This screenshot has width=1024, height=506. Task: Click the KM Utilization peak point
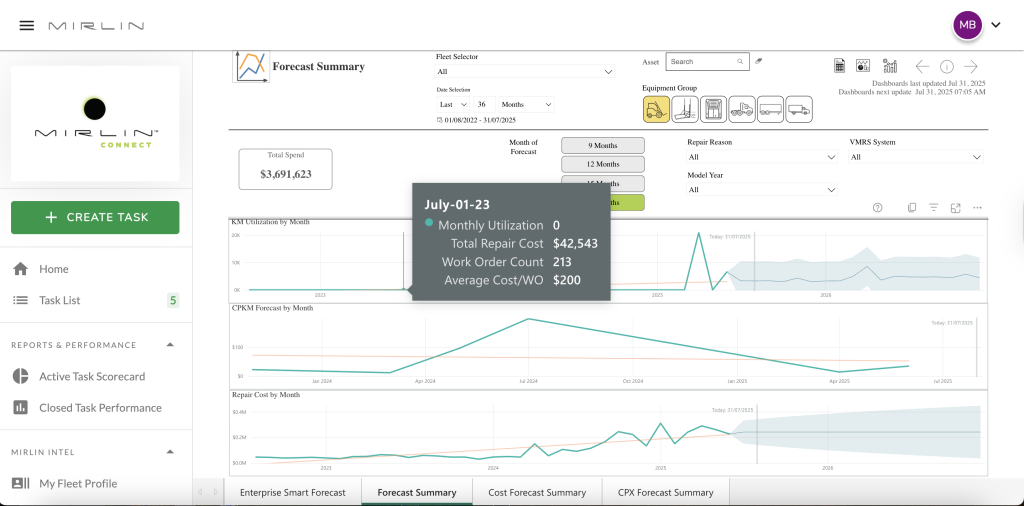[x=699, y=232]
